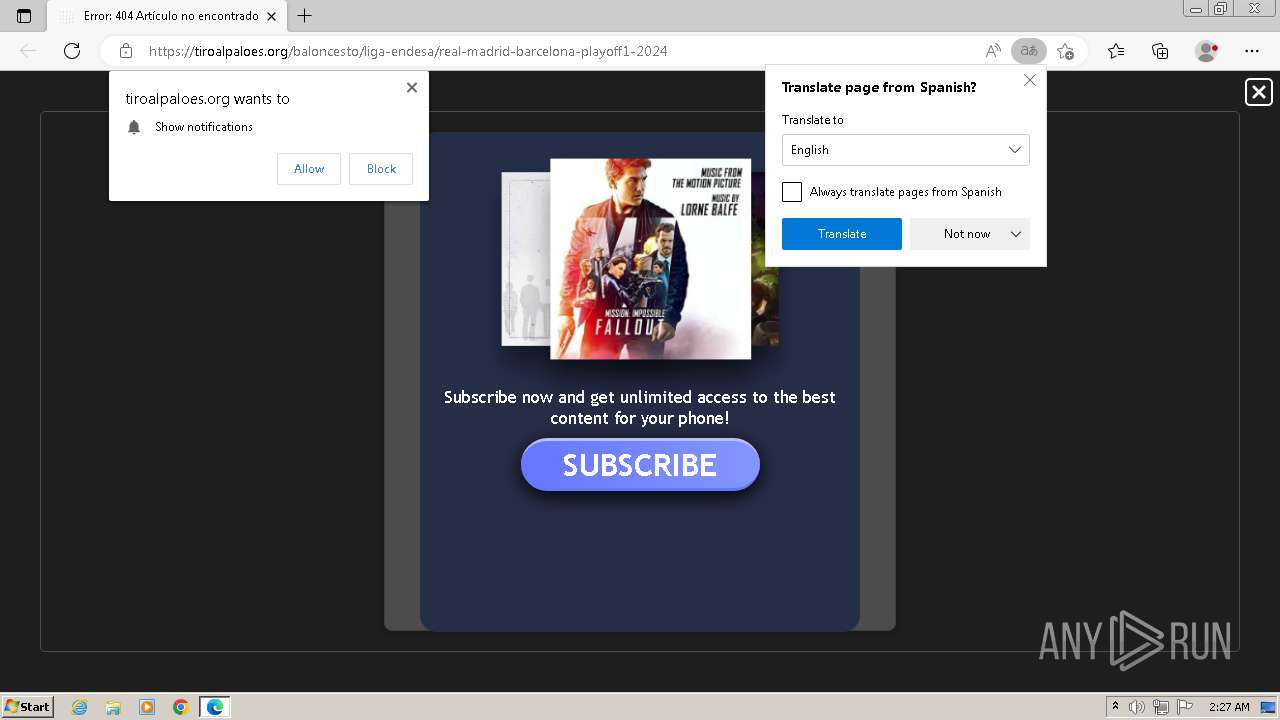This screenshot has height=720, width=1280.
Task: Click the Translate button
Action: click(842, 234)
